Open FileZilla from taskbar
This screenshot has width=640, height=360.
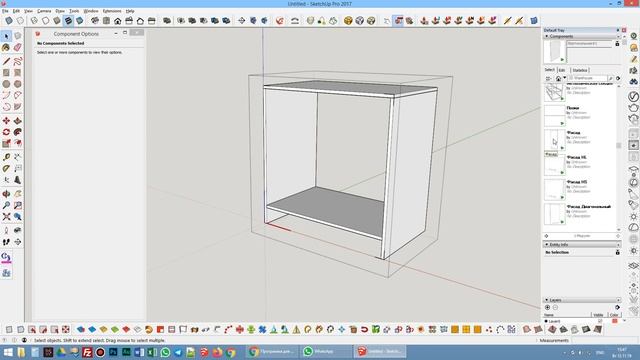pos(87,352)
